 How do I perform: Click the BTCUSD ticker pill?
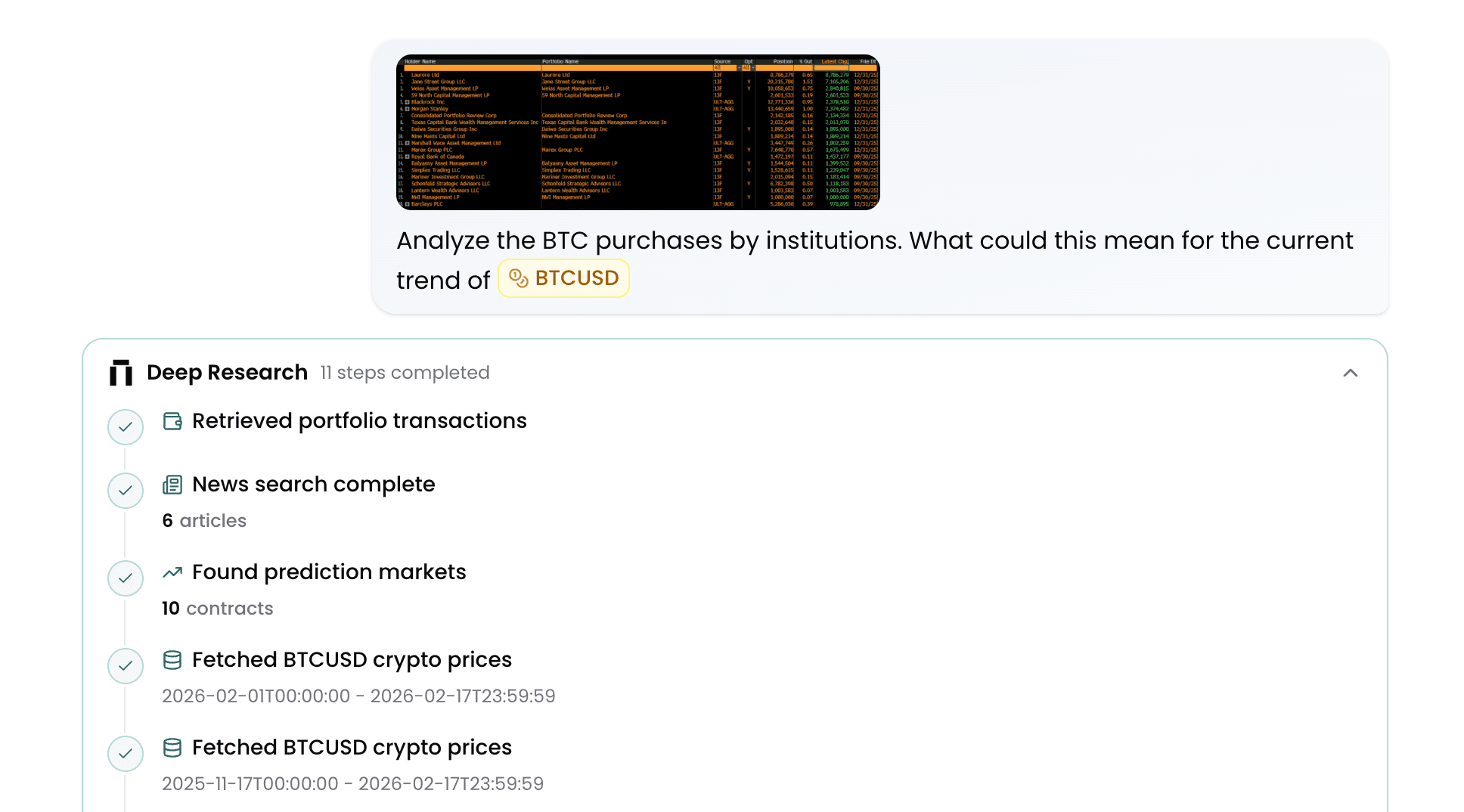click(x=563, y=277)
